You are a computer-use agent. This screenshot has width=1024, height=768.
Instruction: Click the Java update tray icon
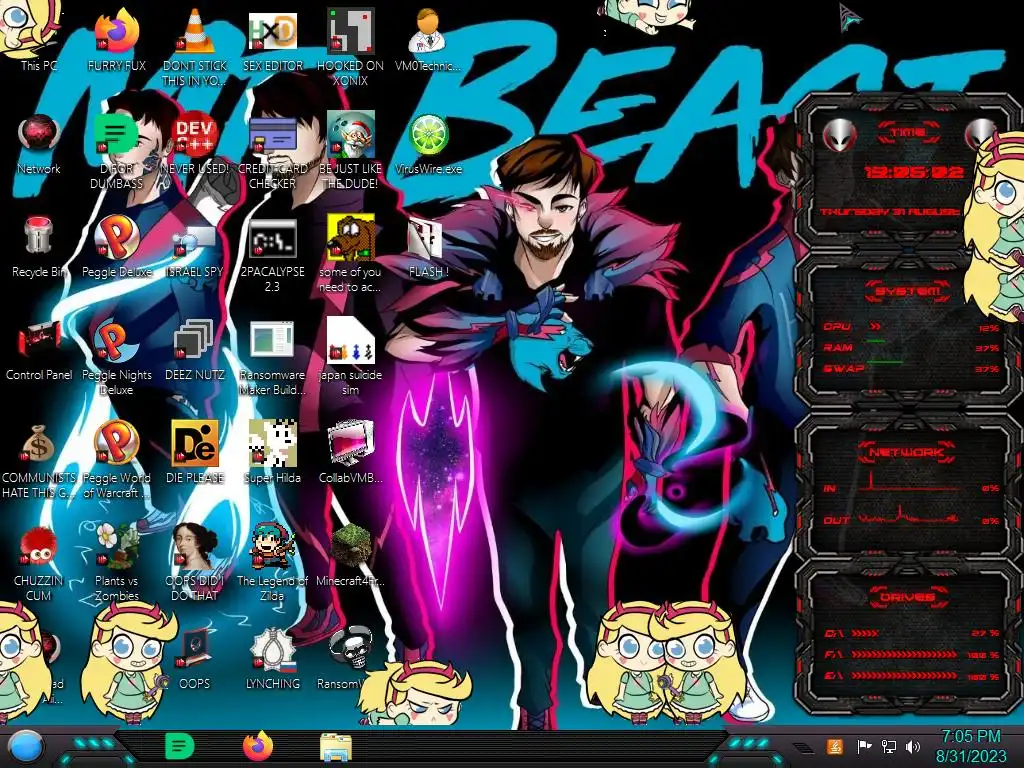click(835, 746)
